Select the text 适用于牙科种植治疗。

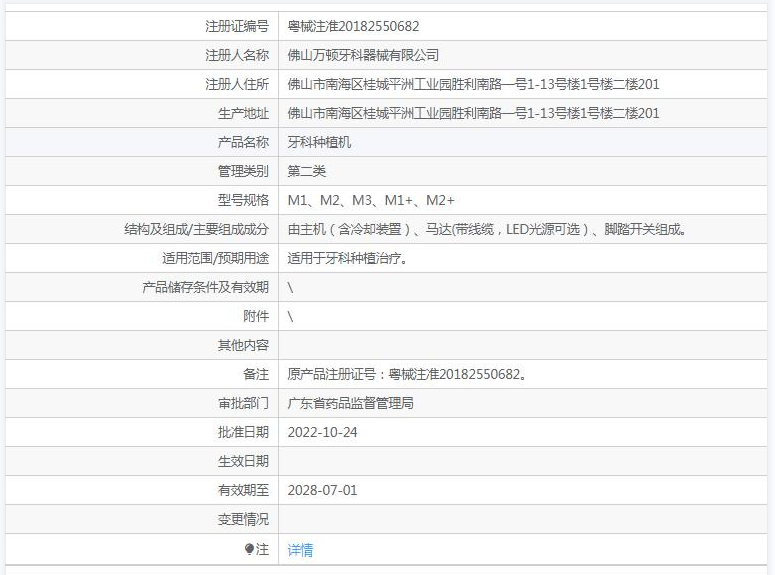[x=347, y=258]
